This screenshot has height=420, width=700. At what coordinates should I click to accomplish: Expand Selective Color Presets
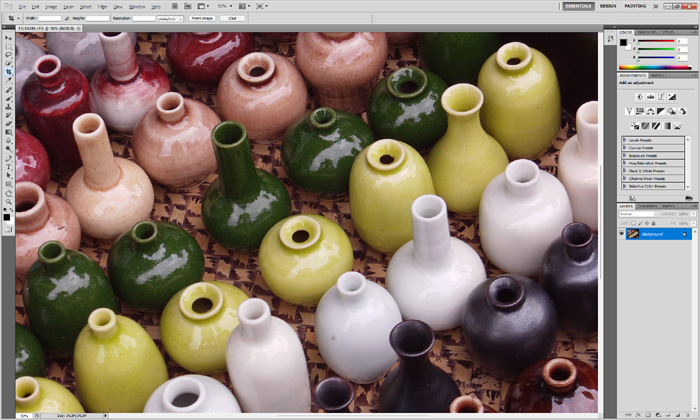(625, 186)
